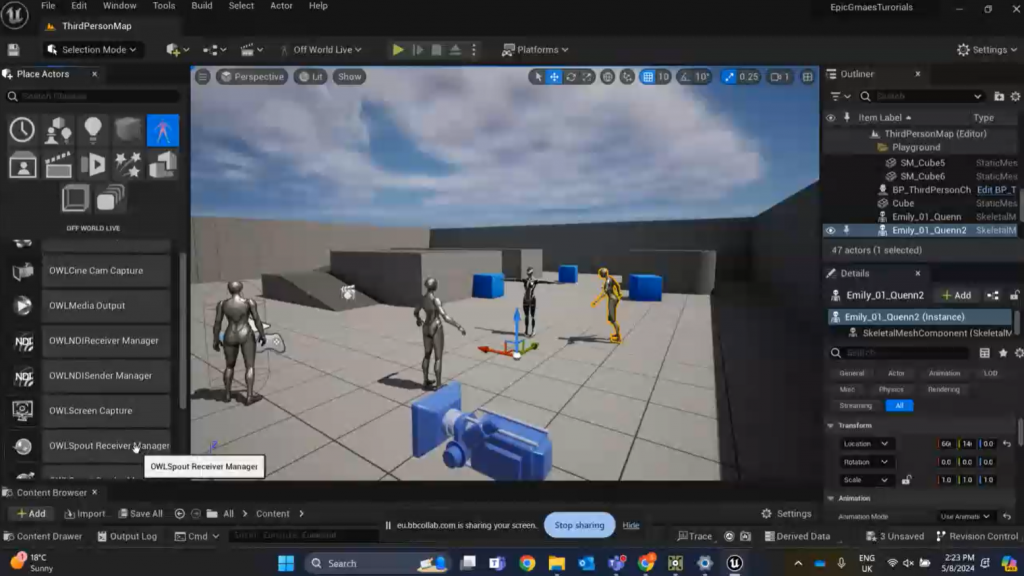Toggle lock scale ratio padlock
This screenshot has width=1024, height=576.
coord(906,480)
